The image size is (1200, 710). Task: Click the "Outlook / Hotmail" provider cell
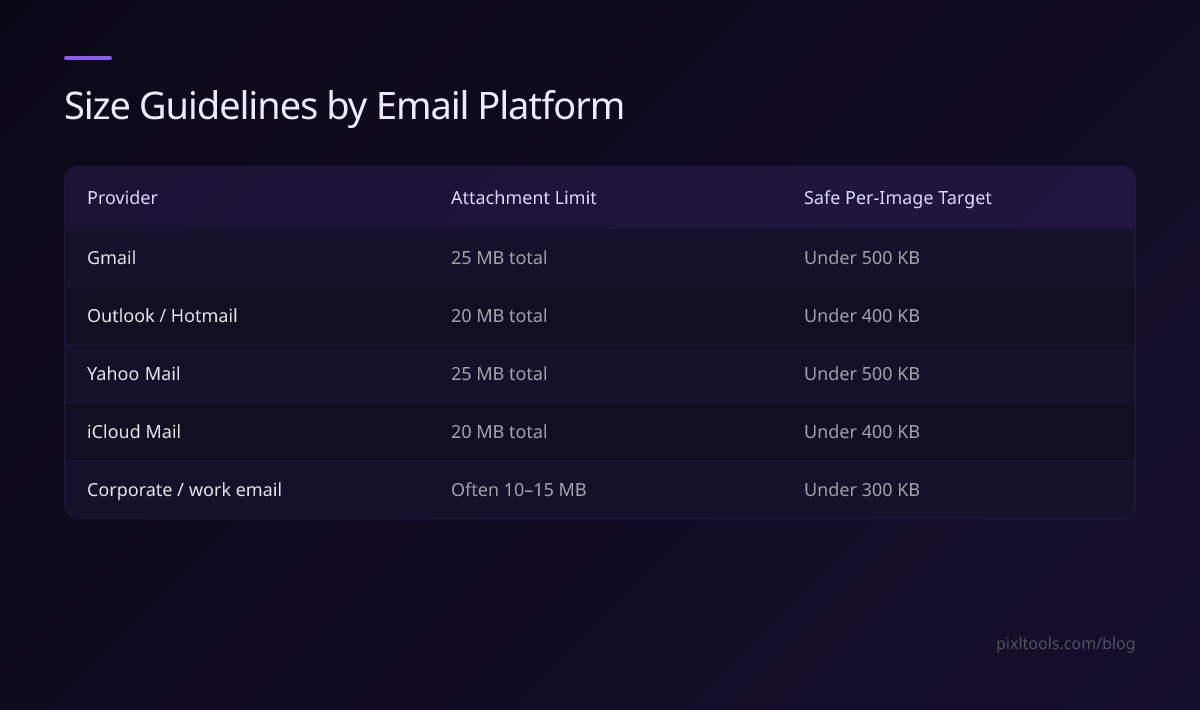point(162,316)
